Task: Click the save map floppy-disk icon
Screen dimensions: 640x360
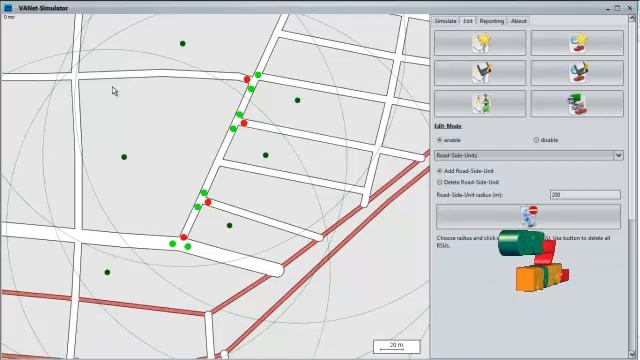Action: [x=480, y=73]
